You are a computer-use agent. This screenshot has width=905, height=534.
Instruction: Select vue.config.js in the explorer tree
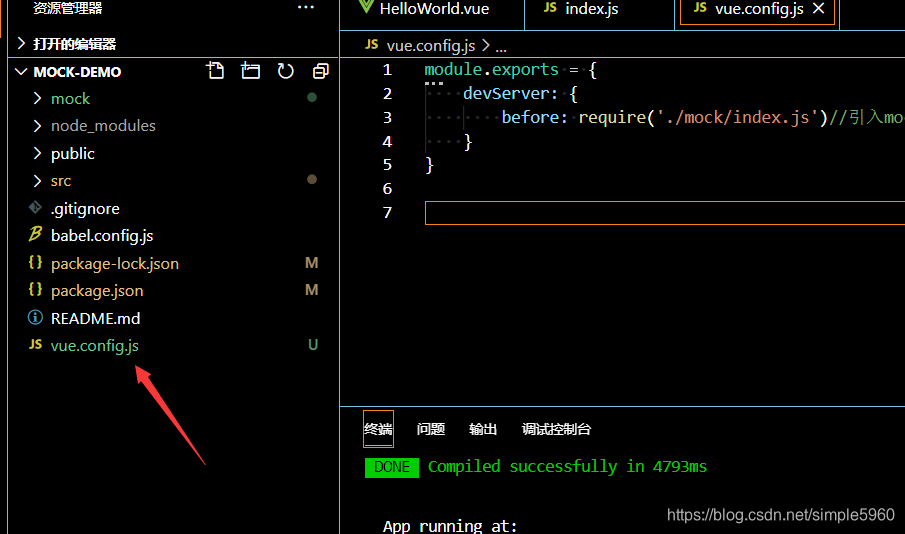(95, 345)
